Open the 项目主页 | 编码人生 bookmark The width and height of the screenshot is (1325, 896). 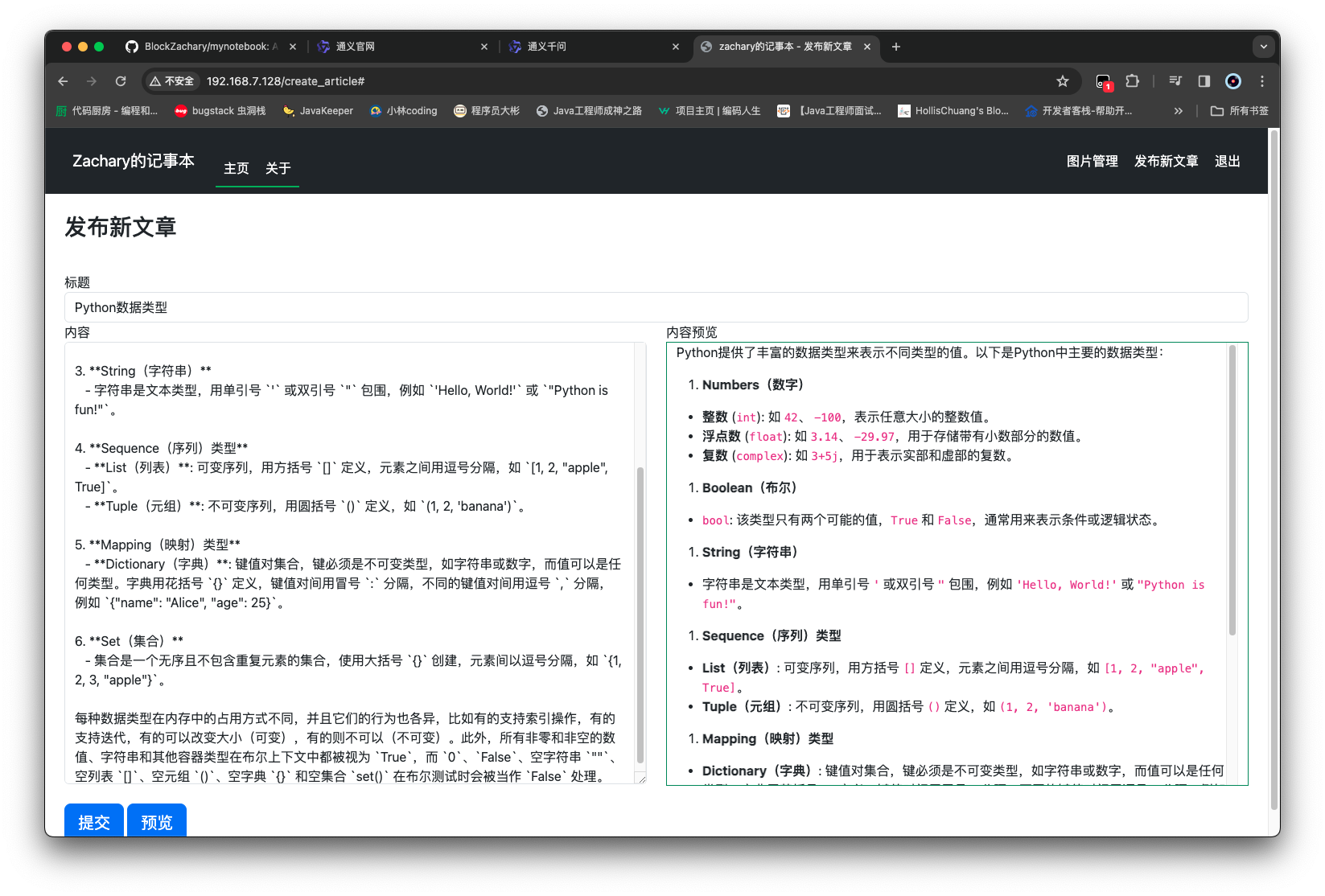point(709,111)
